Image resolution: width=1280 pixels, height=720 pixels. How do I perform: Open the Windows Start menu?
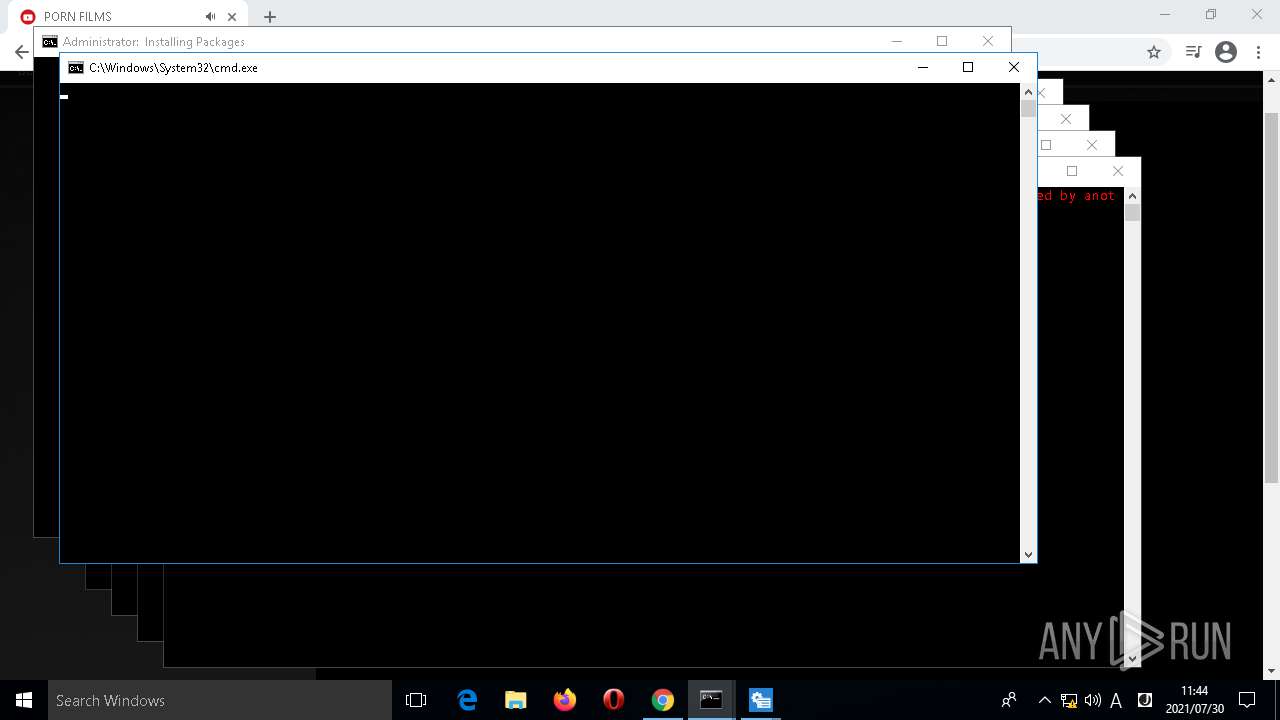pos(24,700)
